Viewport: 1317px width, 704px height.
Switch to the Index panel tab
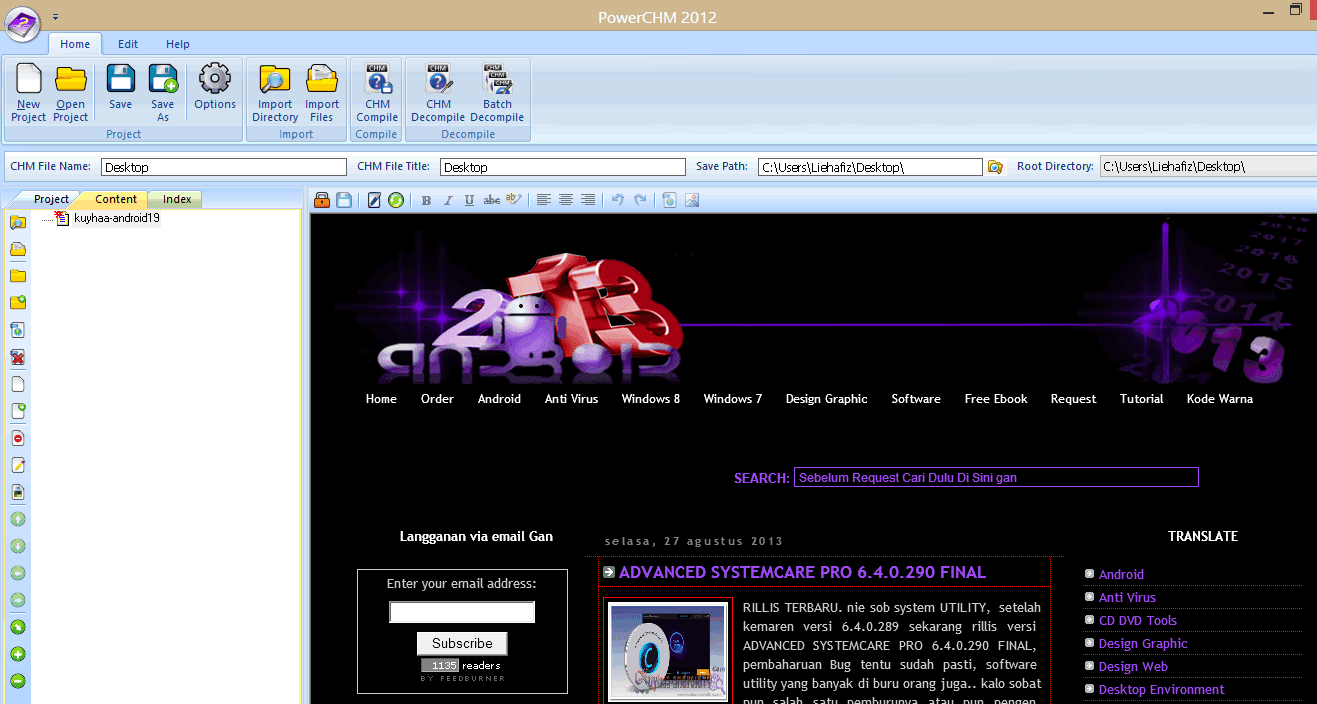coord(177,199)
